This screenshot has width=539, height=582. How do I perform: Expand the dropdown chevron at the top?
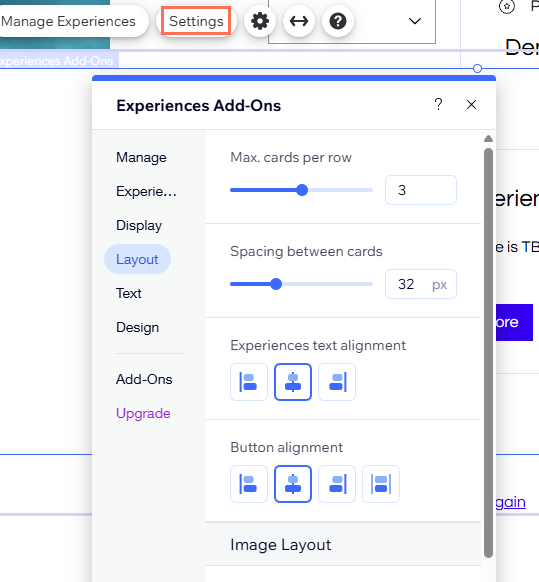coord(415,21)
